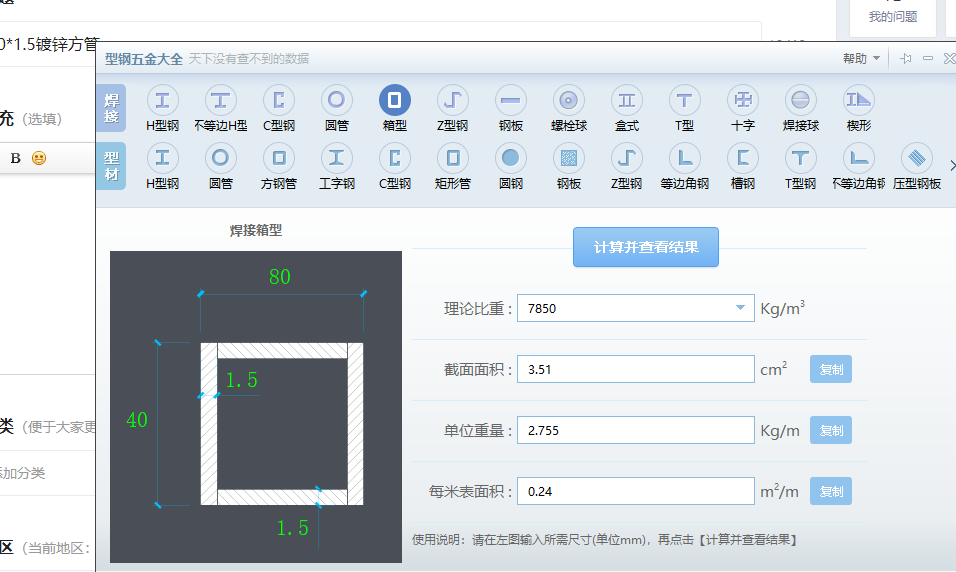Select the 箱型 box section icon
Screen dimensions: 956x572
tap(394, 100)
